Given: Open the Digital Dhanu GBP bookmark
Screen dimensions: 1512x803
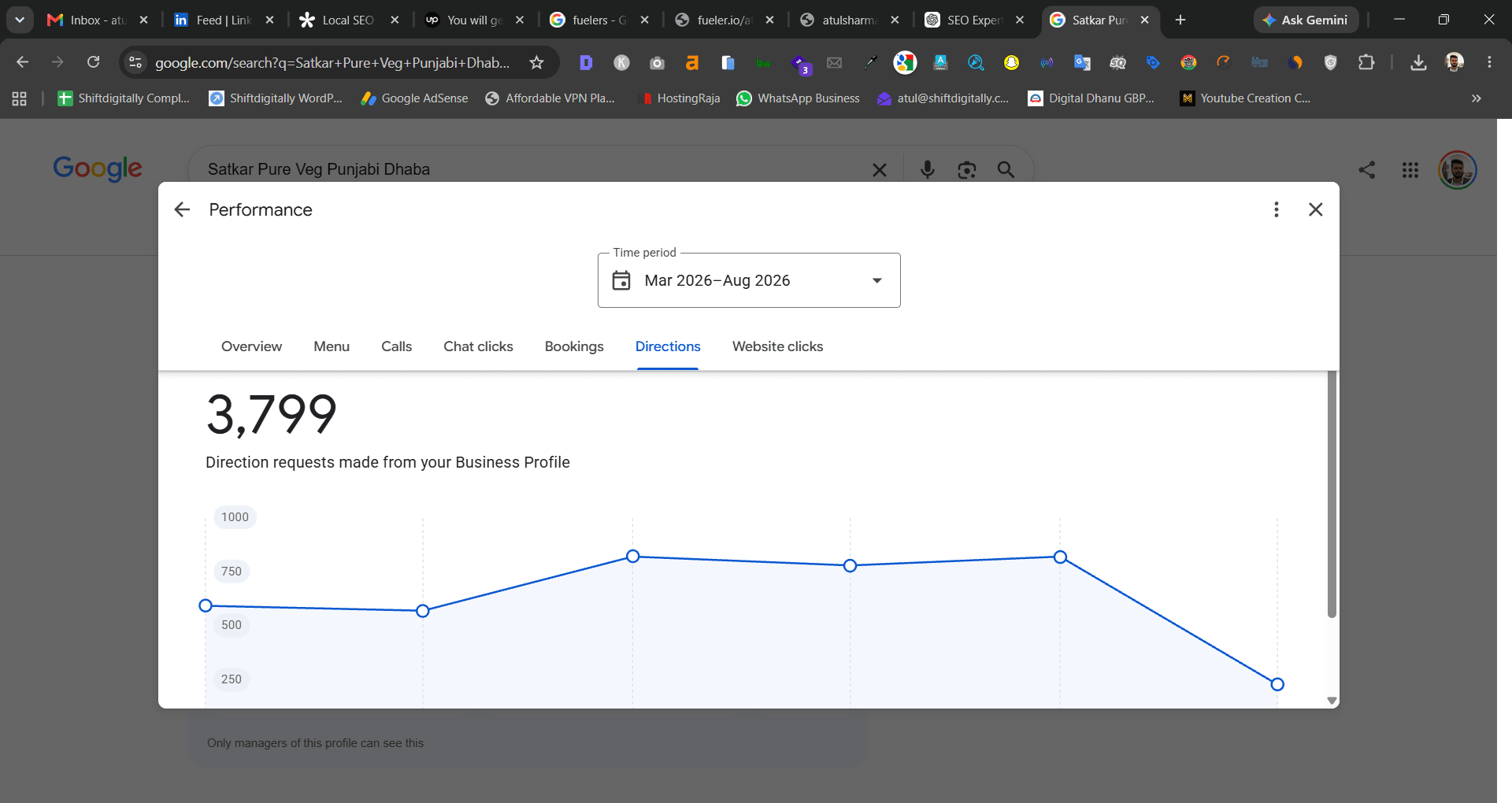Looking at the screenshot, I should [1091, 98].
